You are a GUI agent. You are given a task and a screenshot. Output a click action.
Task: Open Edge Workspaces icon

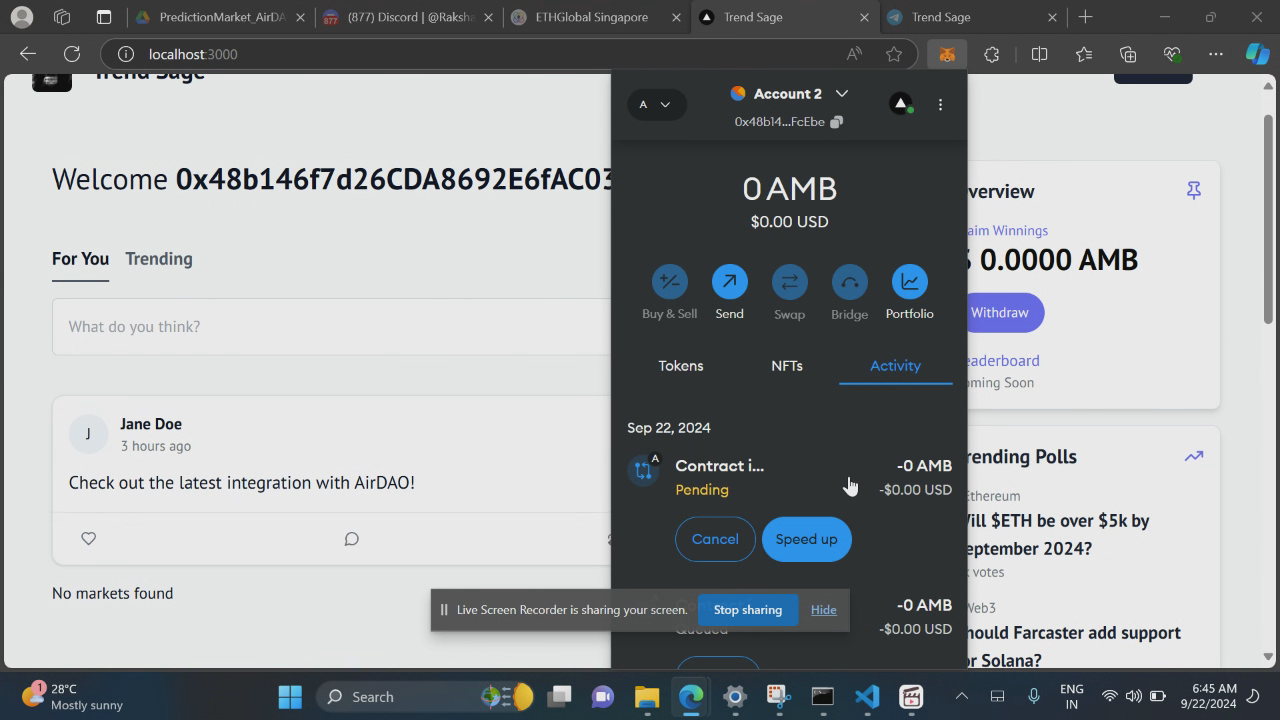click(62, 17)
